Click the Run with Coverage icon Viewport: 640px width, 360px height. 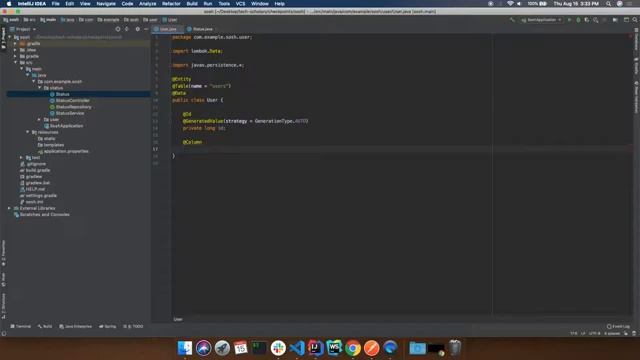pyautogui.click(x=587, y=20)
